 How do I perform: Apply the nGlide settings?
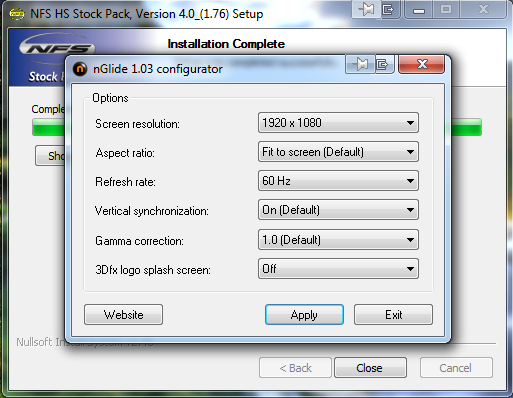click(x=304, y=314)
